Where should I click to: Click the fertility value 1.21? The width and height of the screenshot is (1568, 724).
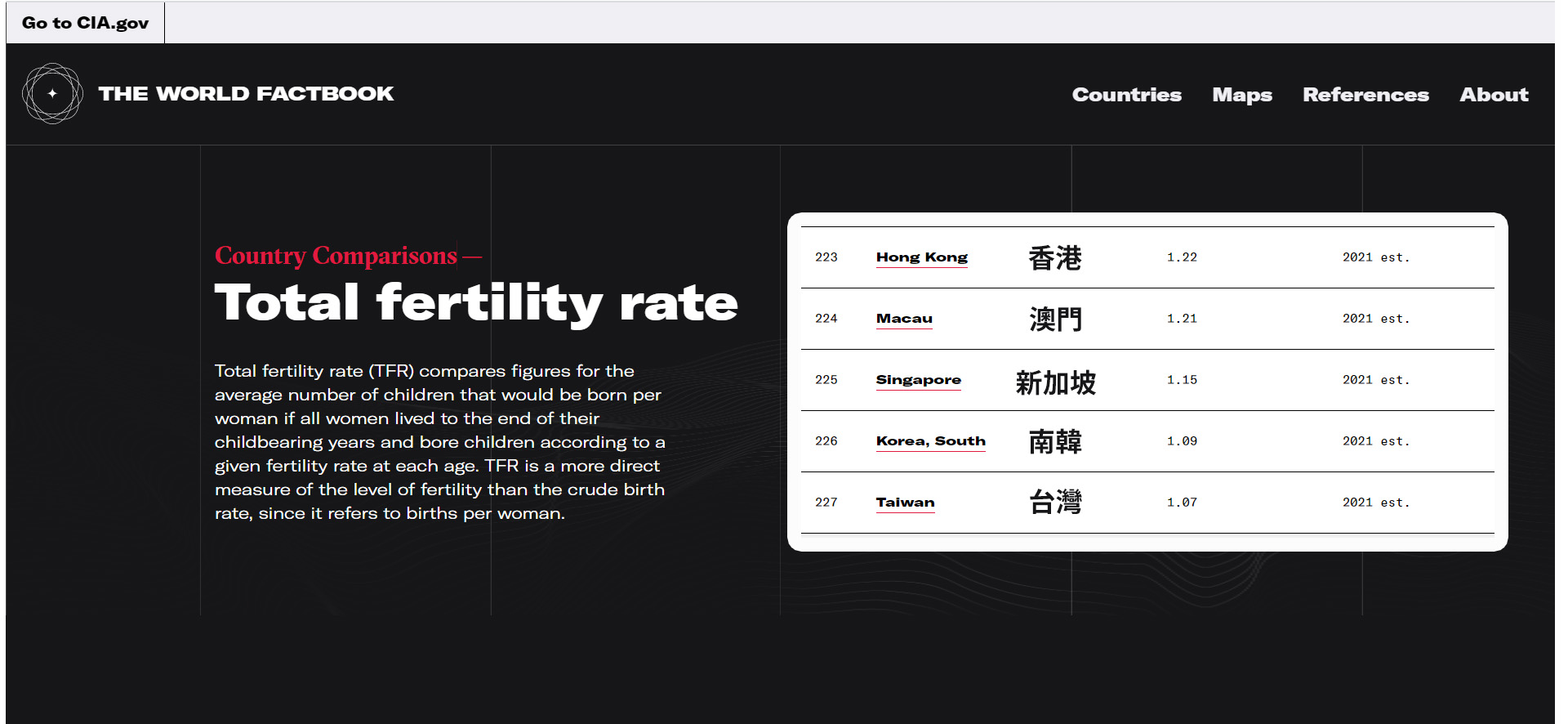[1182, 319]
